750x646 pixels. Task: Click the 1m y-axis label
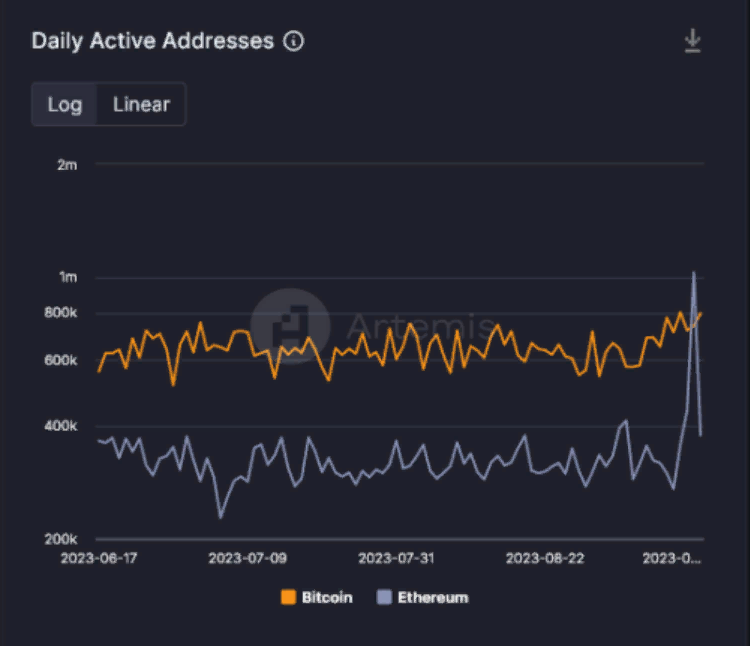66,277
